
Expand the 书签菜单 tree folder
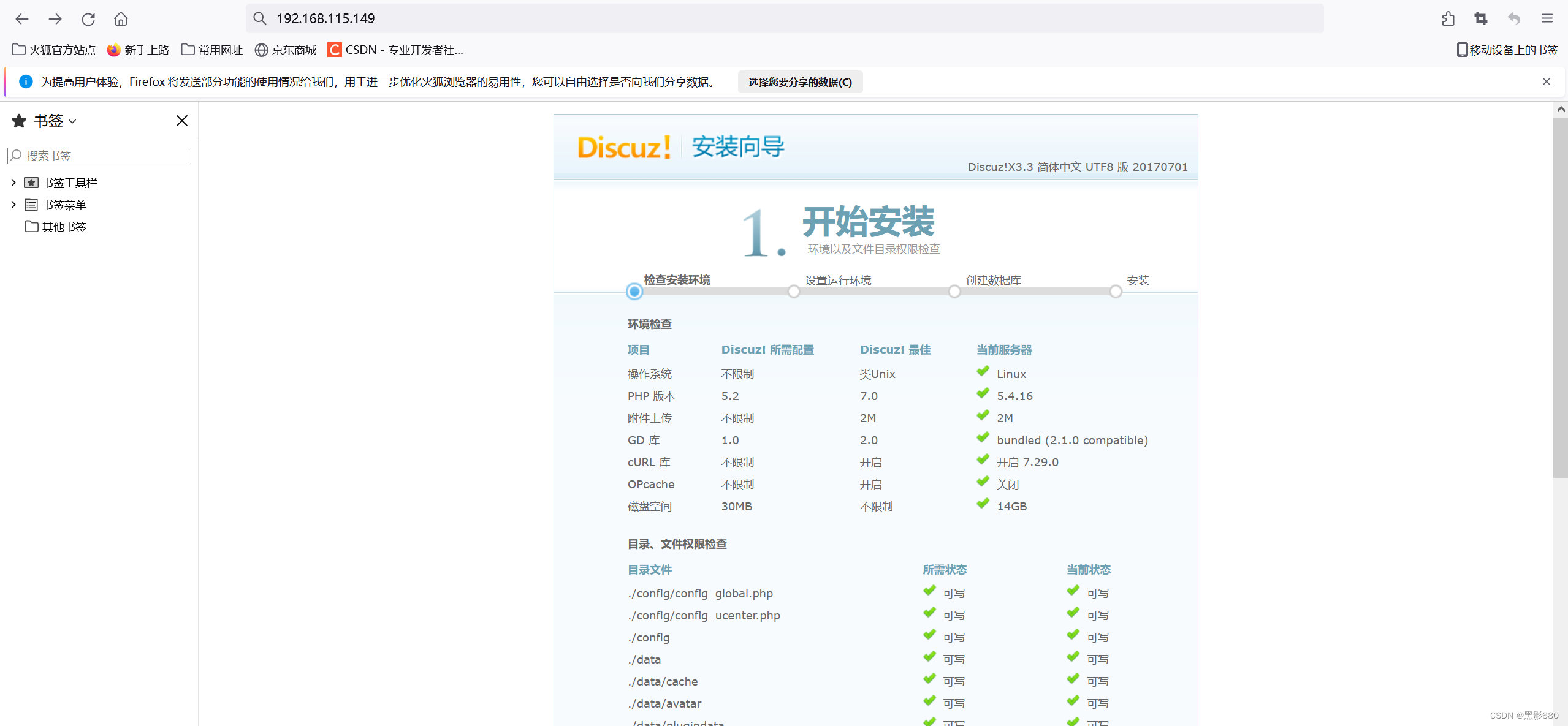click(x=13, y=205)
